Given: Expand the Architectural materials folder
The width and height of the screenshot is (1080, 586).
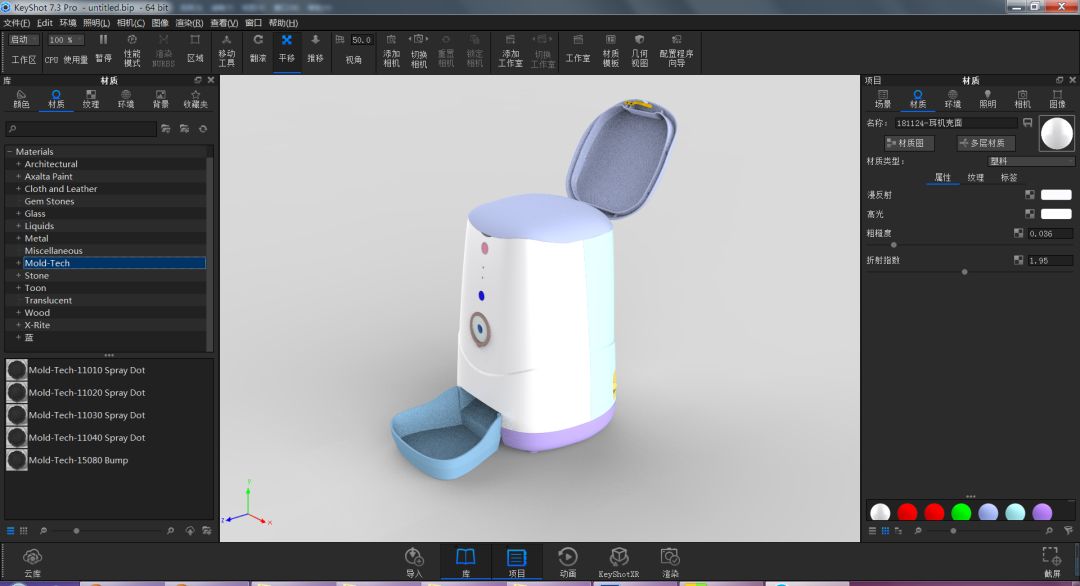Looking at the screenshot, I should 19,164.
